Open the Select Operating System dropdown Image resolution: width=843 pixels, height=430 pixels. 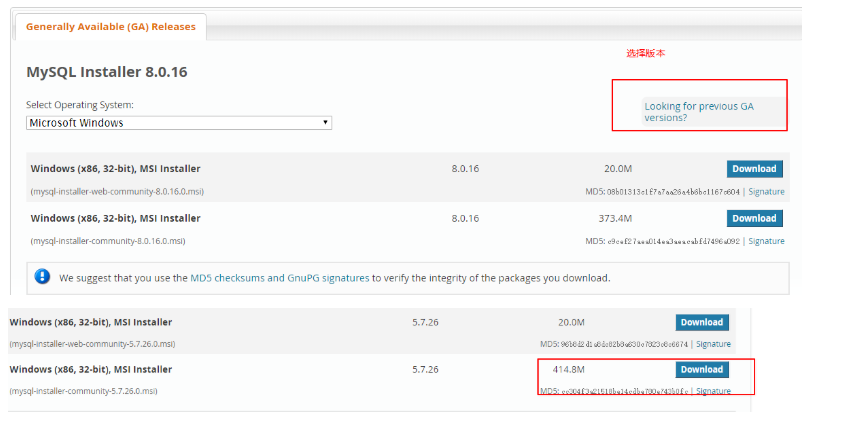click(x=179, y=123)
